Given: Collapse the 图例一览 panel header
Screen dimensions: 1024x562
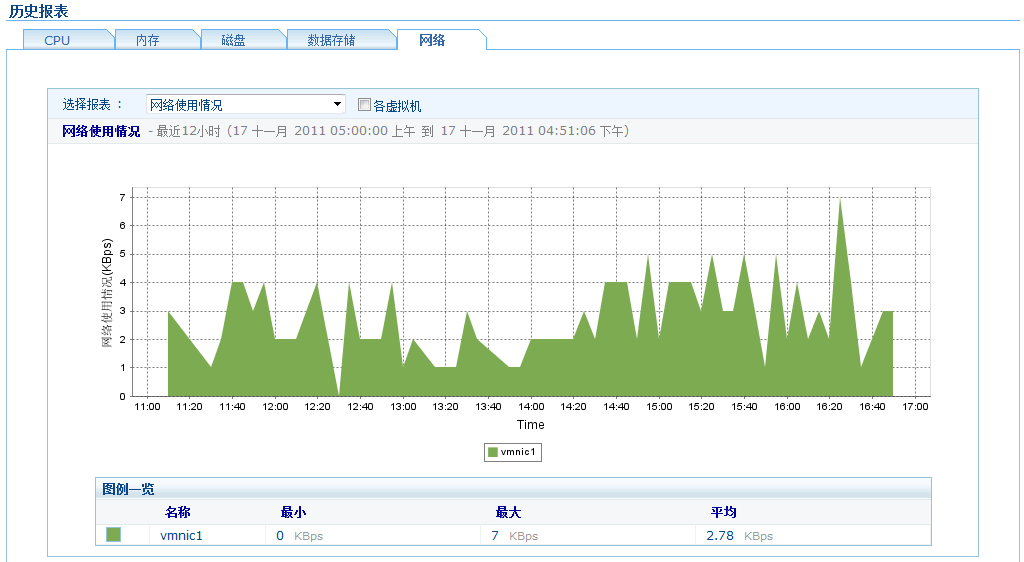Looking at the screenshot, I should pyautogui.click(x=129, y=489).
